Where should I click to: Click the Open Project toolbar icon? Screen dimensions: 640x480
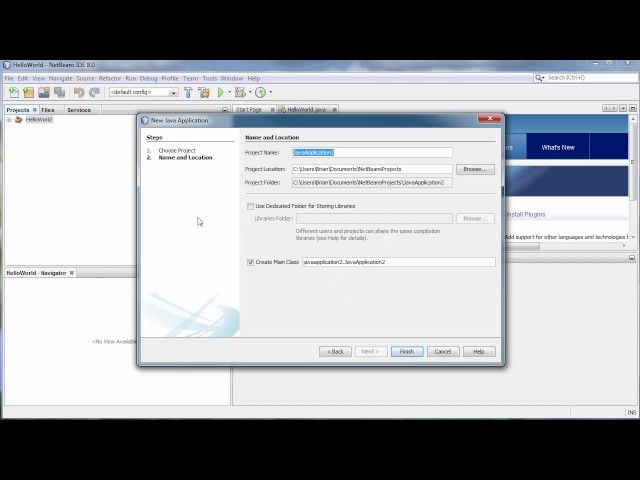(44, 92)
